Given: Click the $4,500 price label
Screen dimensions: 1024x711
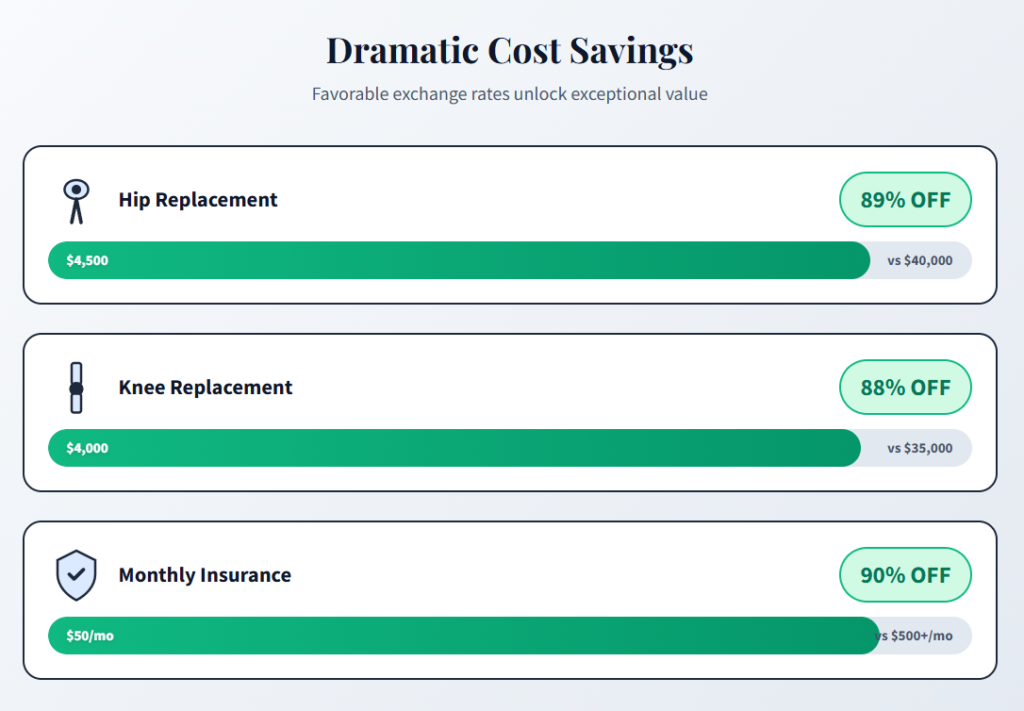Looking at the screenshot, I should 87,260.
